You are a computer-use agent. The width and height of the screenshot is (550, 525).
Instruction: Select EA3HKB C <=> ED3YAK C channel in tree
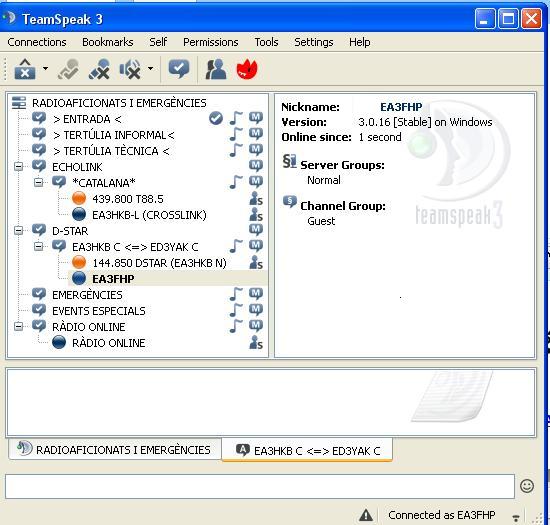135,247
